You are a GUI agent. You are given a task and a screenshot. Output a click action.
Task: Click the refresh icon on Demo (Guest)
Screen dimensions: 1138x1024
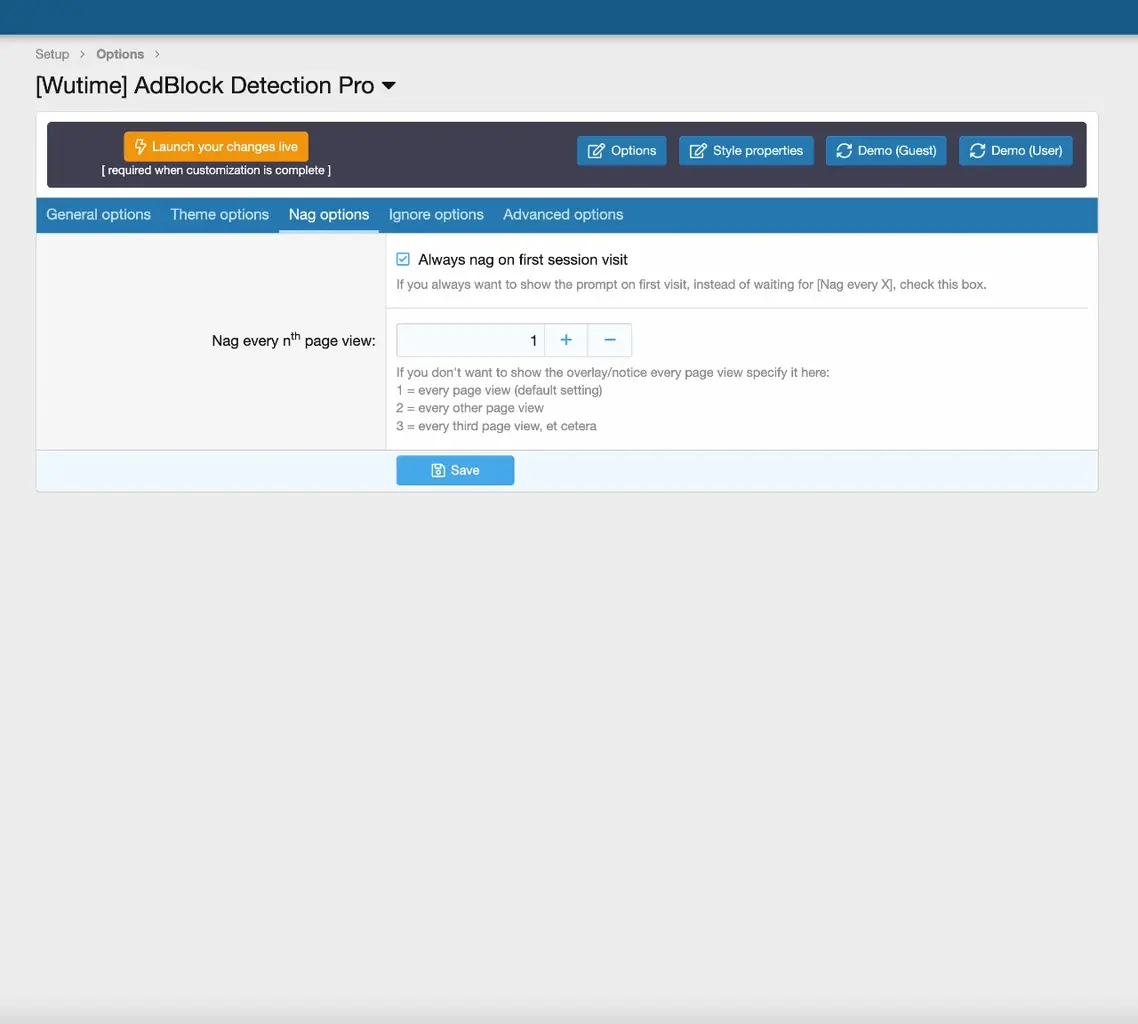tap(844, 151)
